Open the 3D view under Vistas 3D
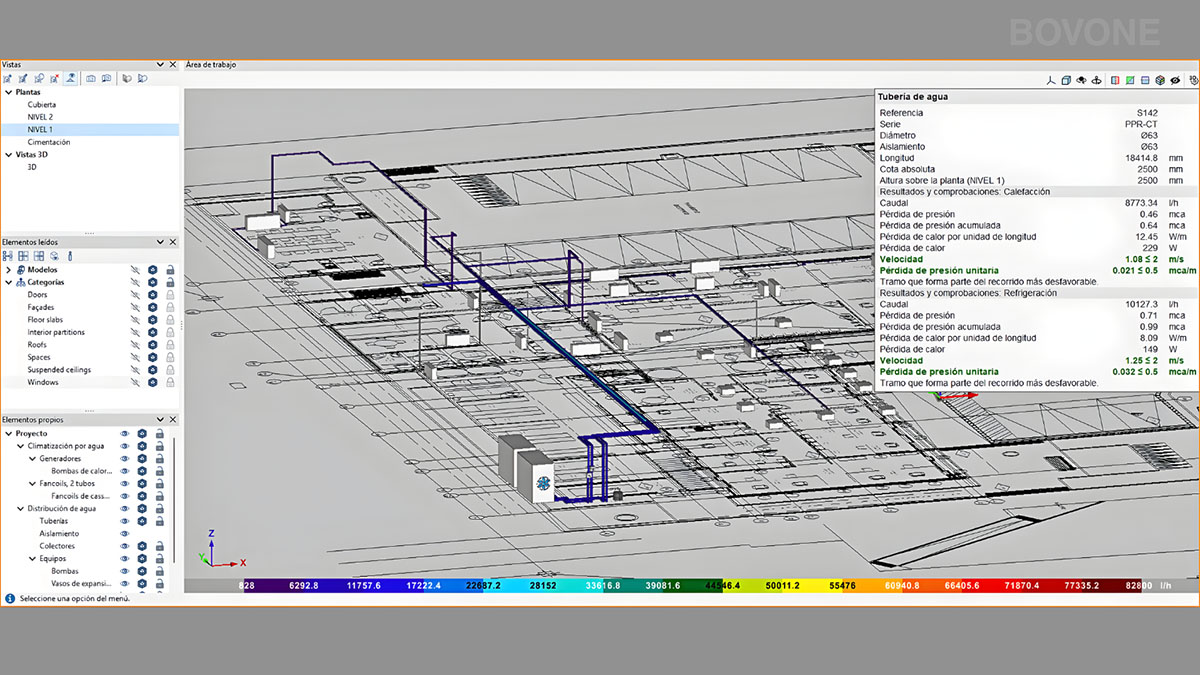This screenshot has height=675, width=1200. point(32,167)
